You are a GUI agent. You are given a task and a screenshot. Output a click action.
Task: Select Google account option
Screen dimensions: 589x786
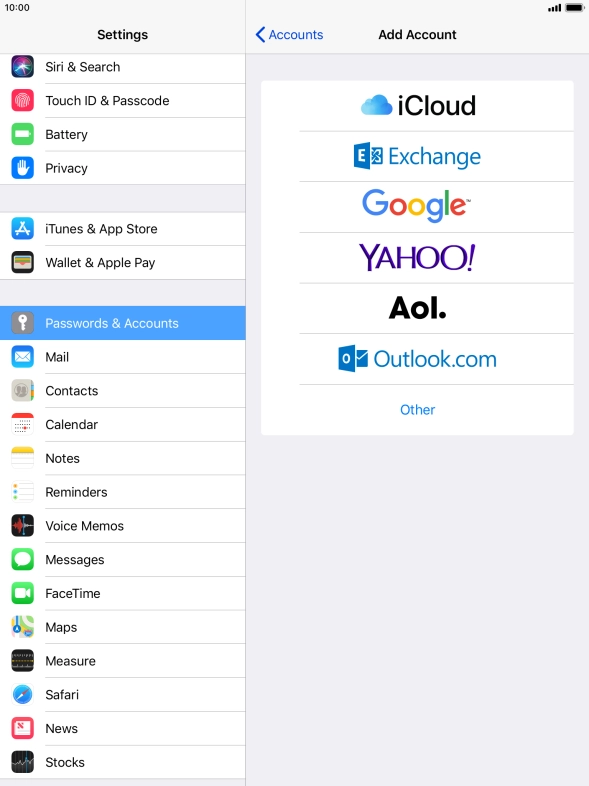point(417,207)
